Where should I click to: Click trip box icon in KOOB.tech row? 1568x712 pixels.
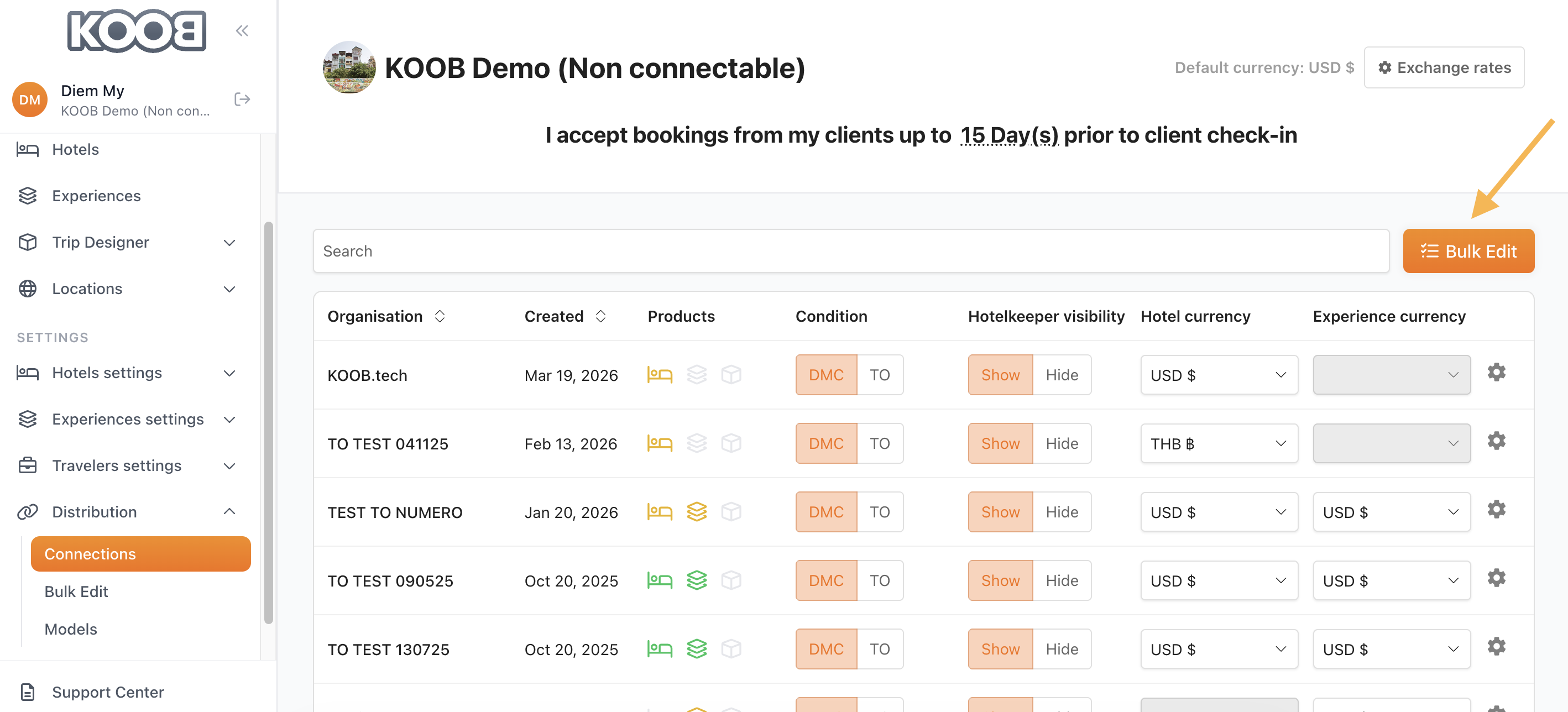point(731,375)
